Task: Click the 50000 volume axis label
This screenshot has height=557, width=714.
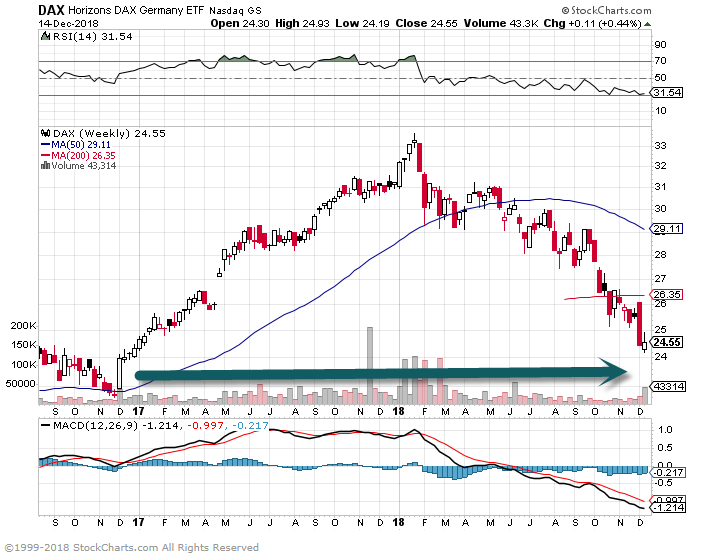Action: click(20, 384)
